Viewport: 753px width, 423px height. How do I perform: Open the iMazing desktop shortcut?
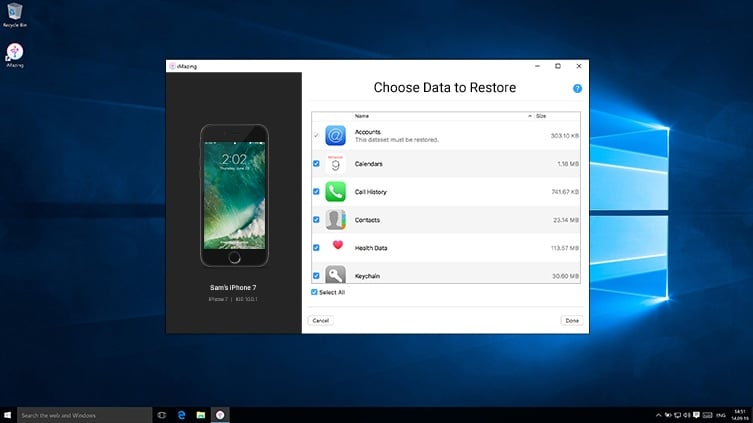14,55
